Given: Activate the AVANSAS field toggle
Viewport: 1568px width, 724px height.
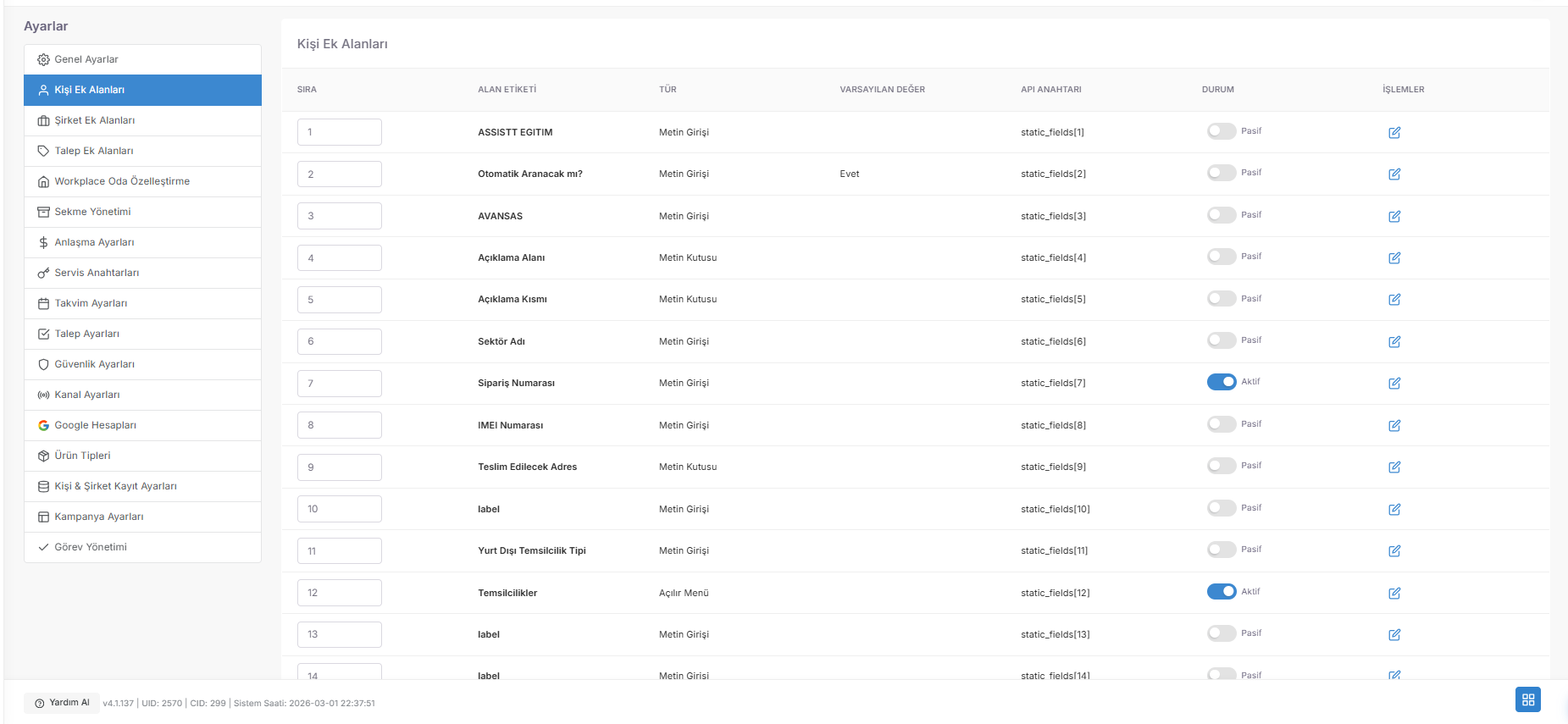Looking at the screenshot, I should tap(1222, 215).
